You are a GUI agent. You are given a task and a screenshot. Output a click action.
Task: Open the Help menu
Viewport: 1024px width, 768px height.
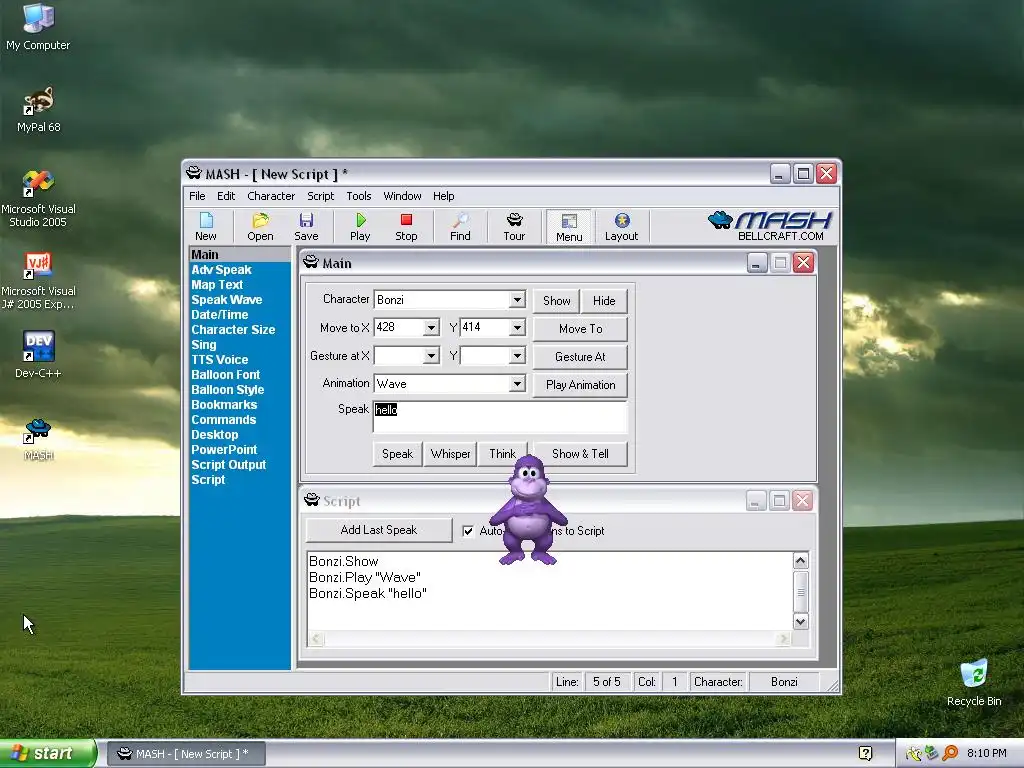(443, 196)
